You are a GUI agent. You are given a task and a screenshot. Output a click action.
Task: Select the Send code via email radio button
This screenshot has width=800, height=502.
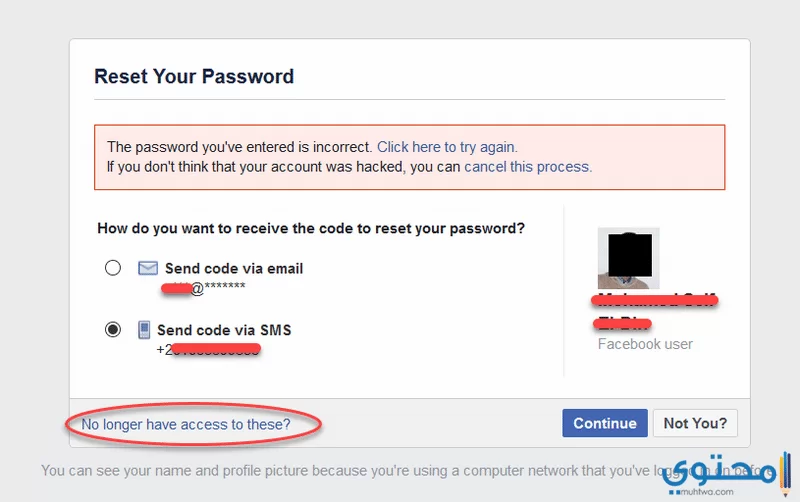pyautogui.click(x=113, y=268)
